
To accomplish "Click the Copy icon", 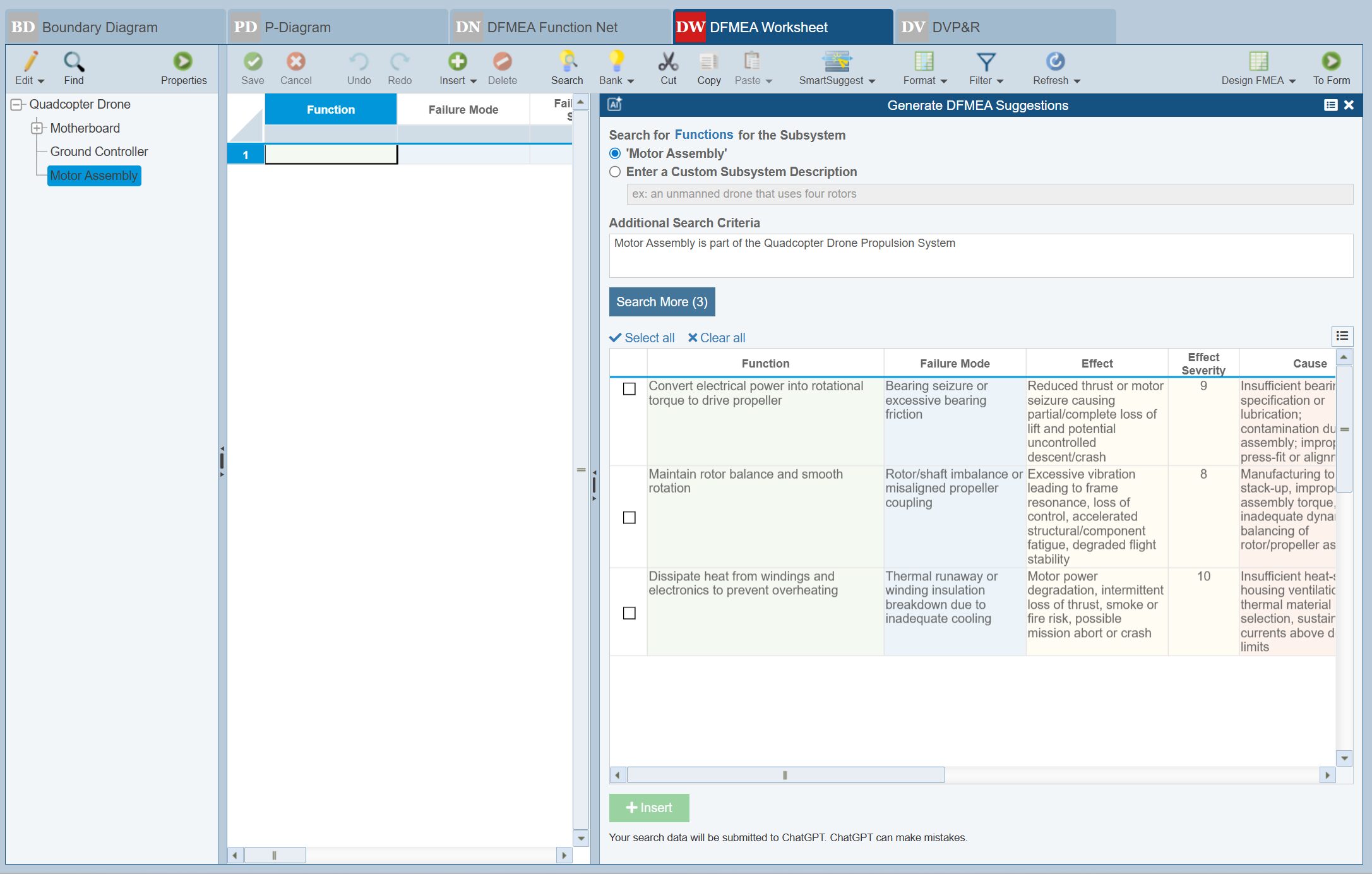I will (708, 68).
